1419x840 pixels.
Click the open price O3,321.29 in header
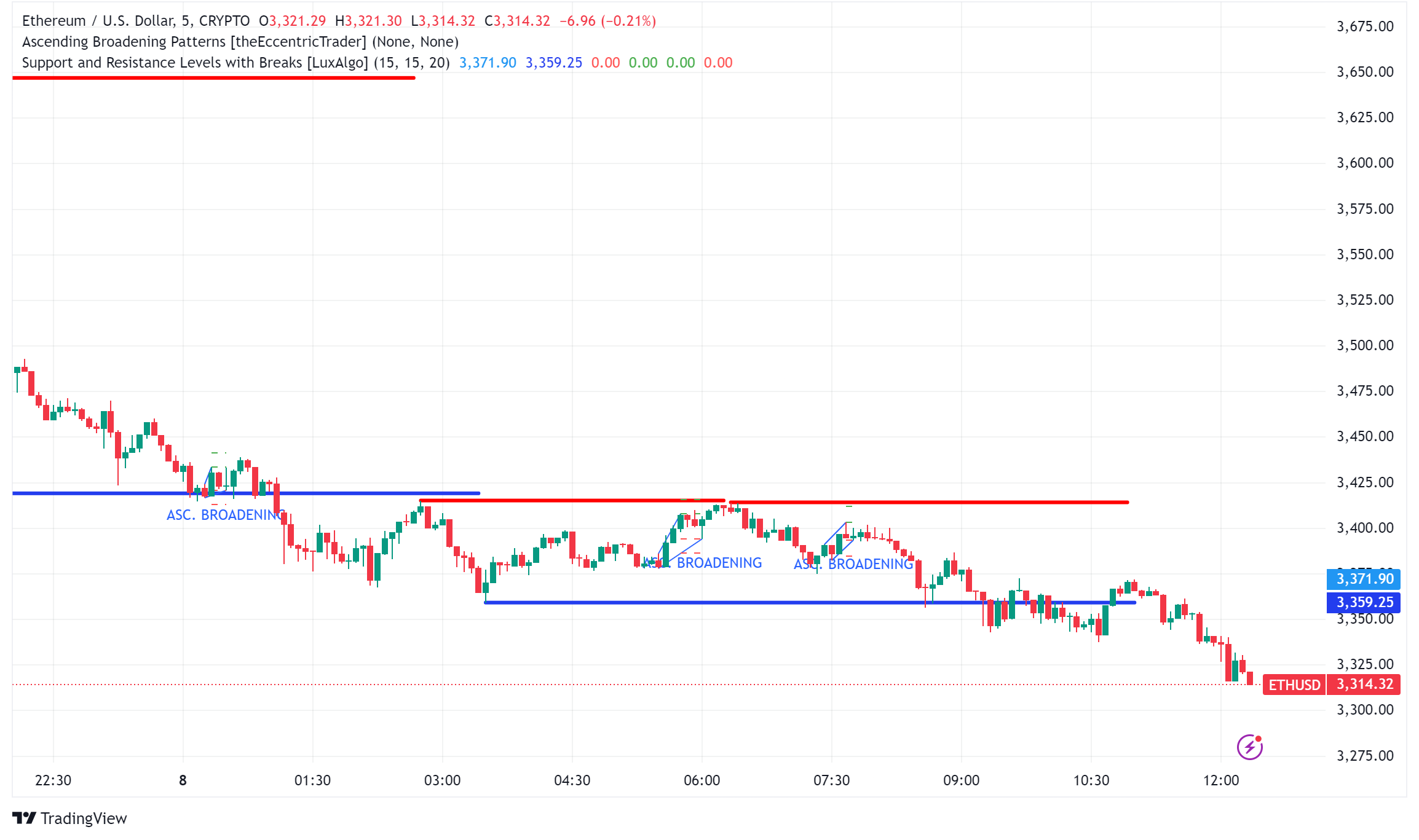coord(292,21)
